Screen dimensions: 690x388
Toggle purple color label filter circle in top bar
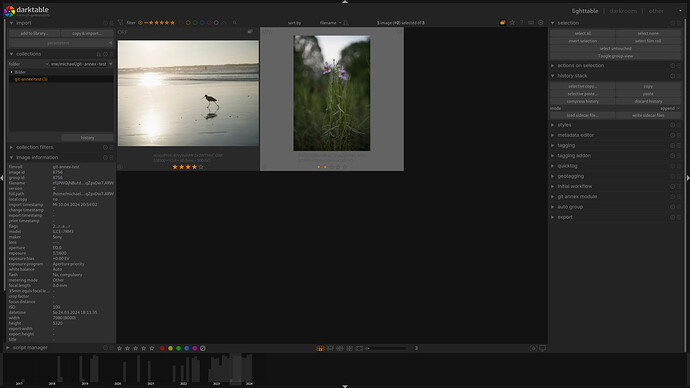[209, 22]
